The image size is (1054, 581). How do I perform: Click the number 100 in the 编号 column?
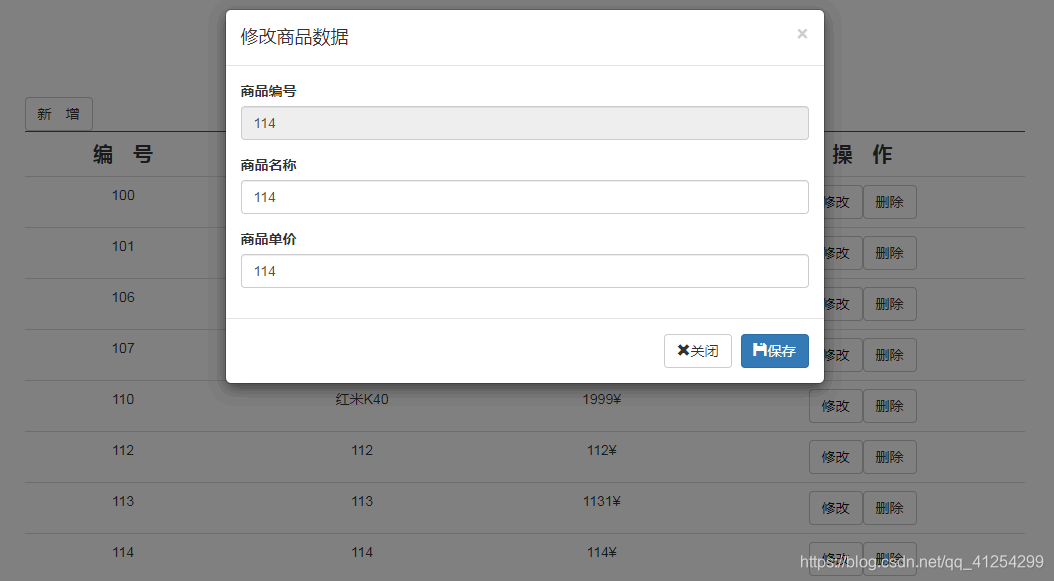(x=123, y=196)
